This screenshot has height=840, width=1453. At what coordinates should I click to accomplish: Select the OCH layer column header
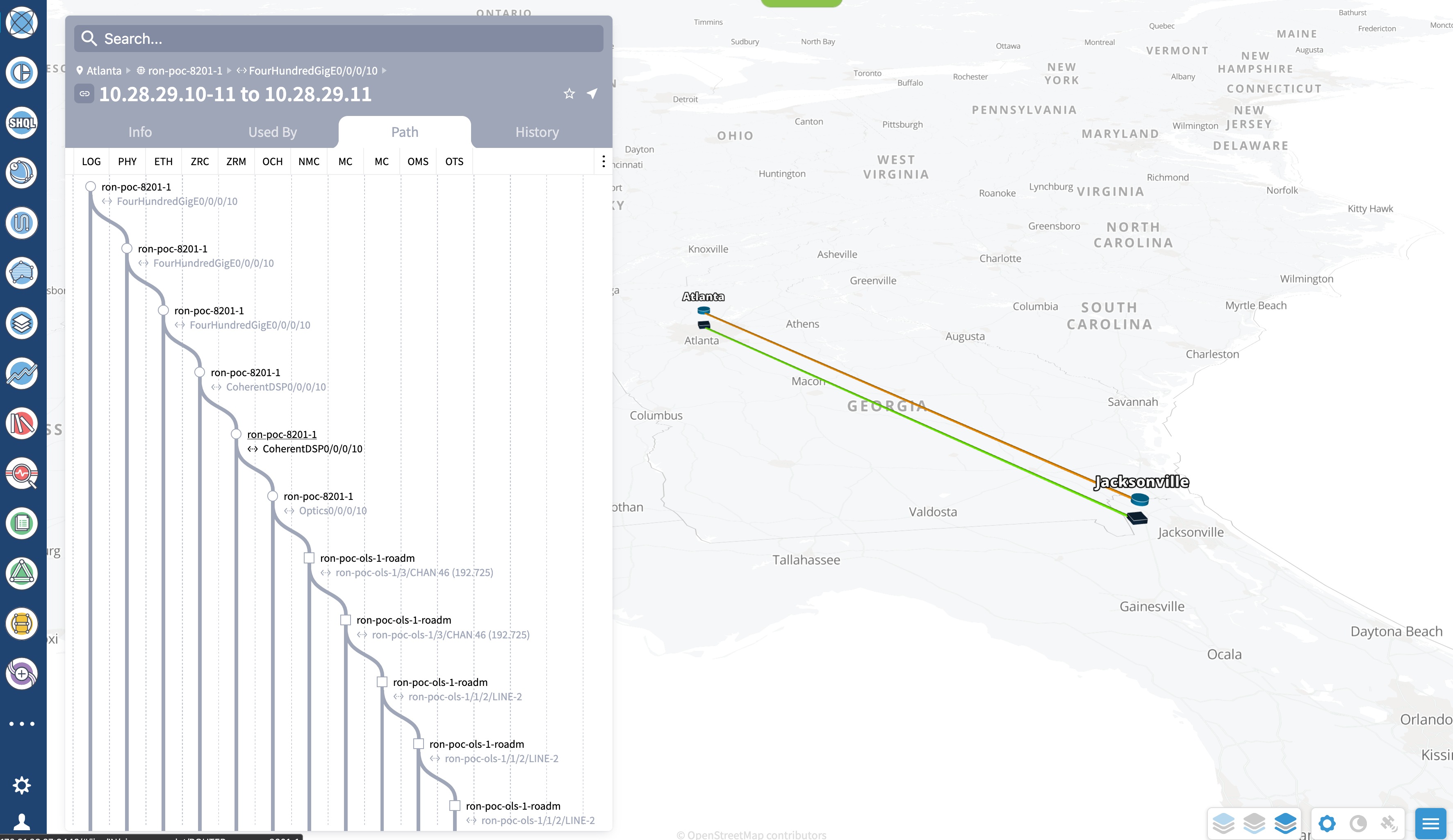click(x=272, y=161)
